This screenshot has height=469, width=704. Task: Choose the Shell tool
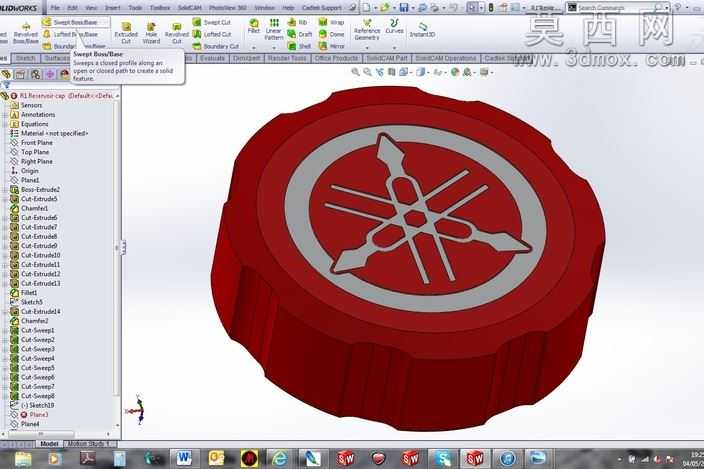(299, 46)
